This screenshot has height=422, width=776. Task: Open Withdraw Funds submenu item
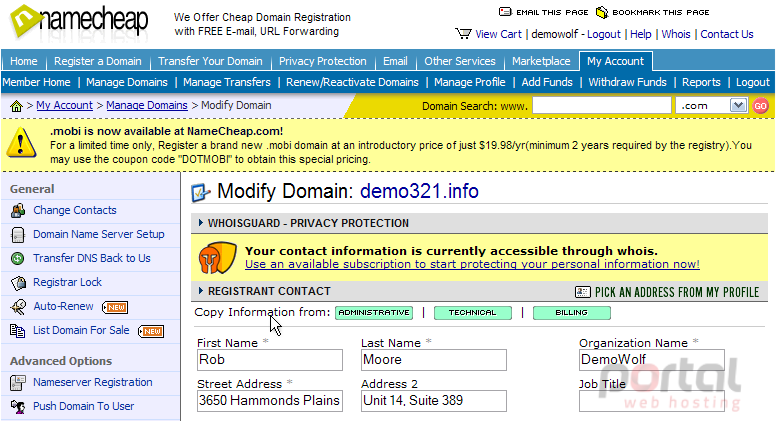pos(627,82)
